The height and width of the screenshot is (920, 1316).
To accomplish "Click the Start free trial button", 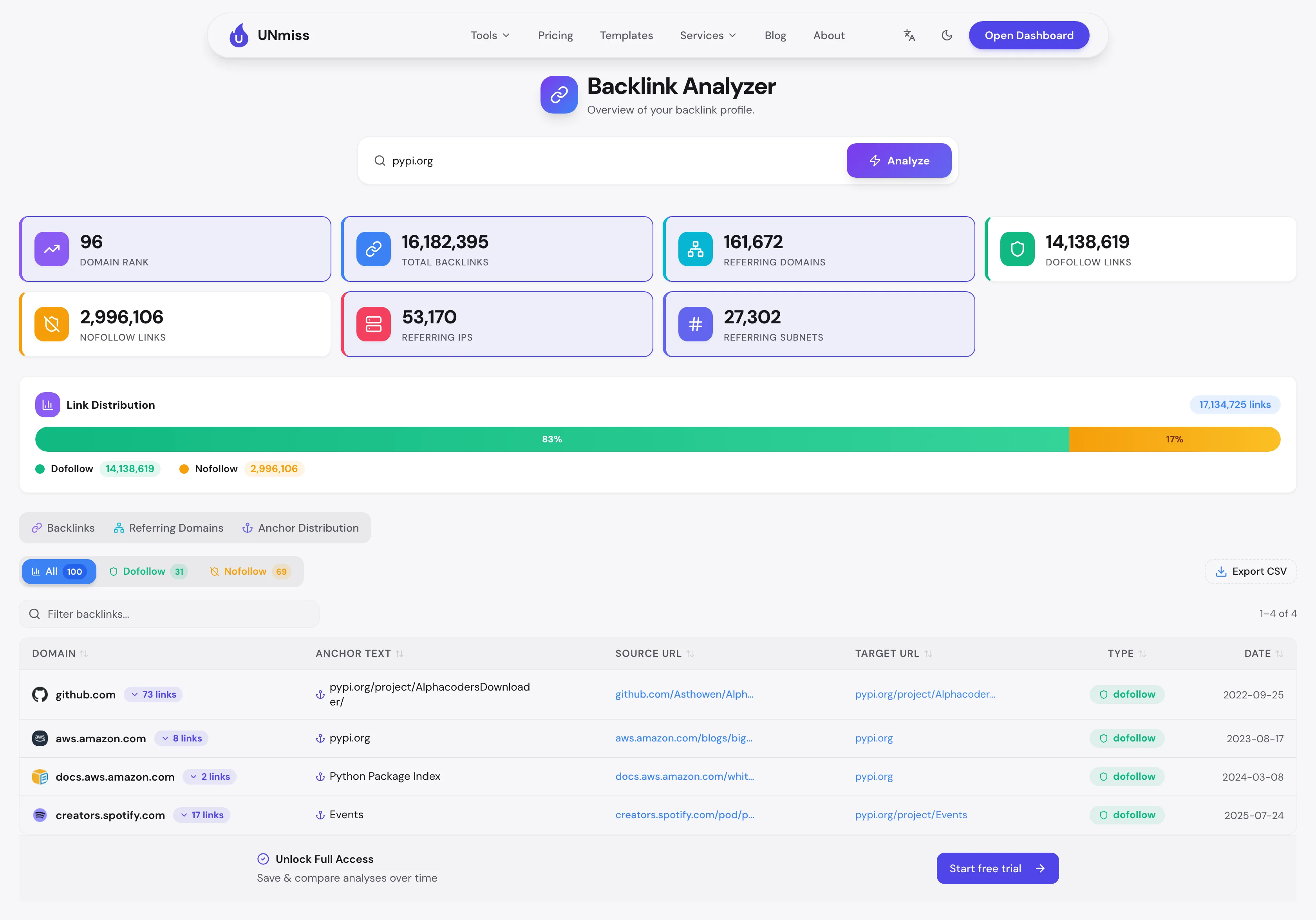I will click(x=997, y=868).
